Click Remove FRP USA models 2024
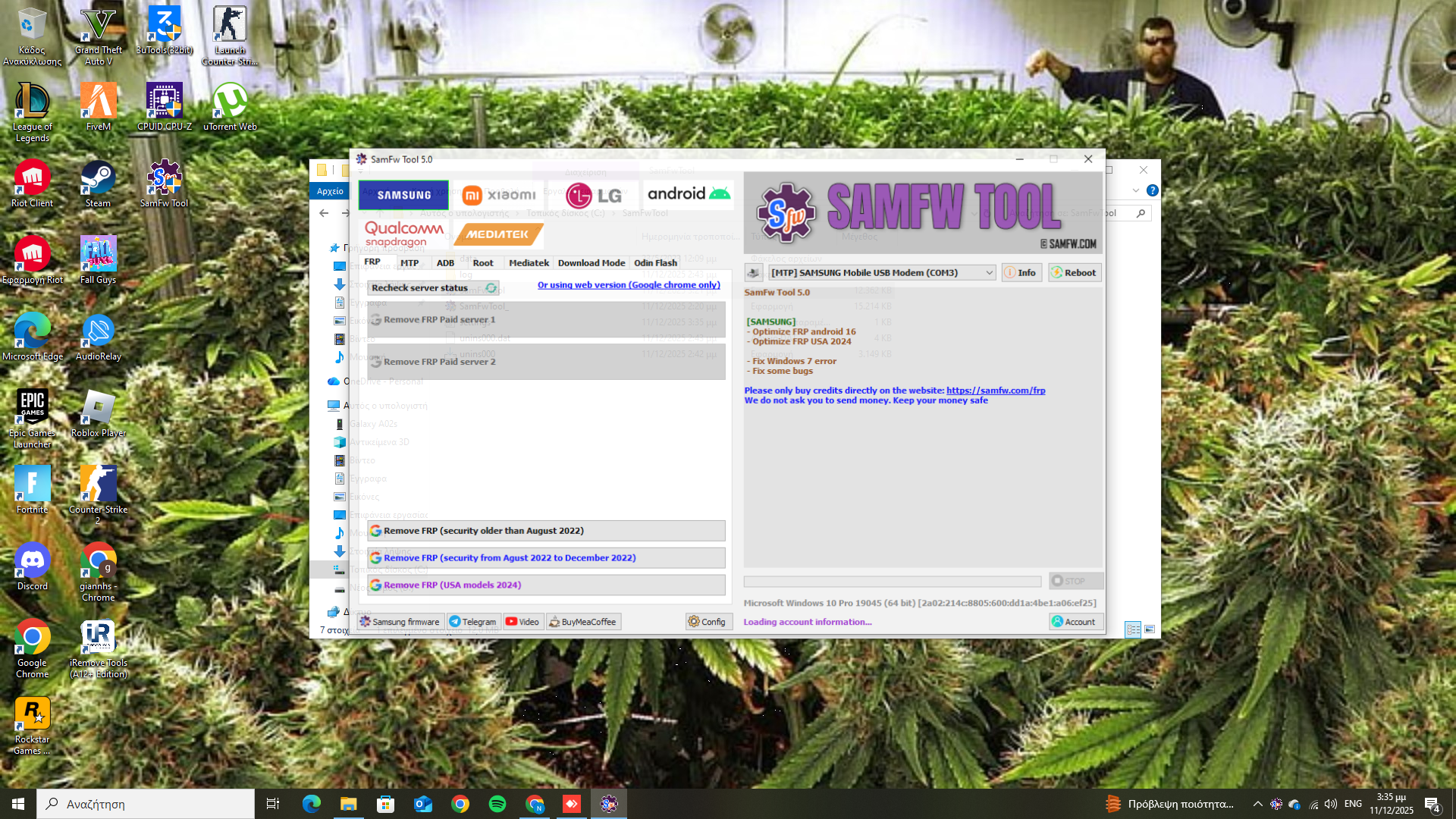This screenshot has height=819, width=1456. tap(546, 585)
